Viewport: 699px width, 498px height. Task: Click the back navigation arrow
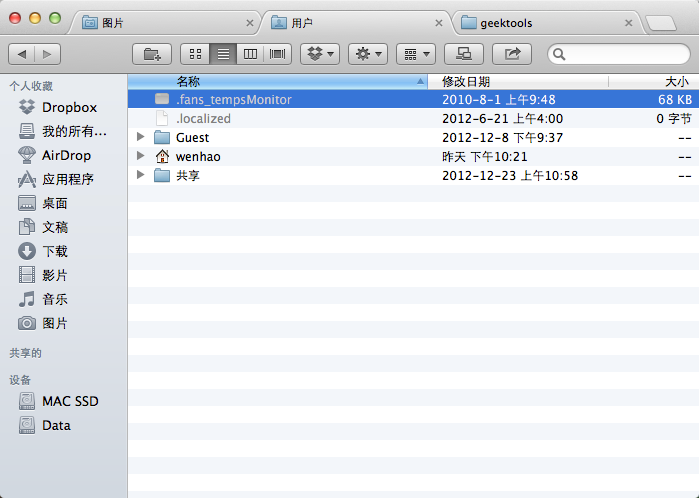[22, 54]
